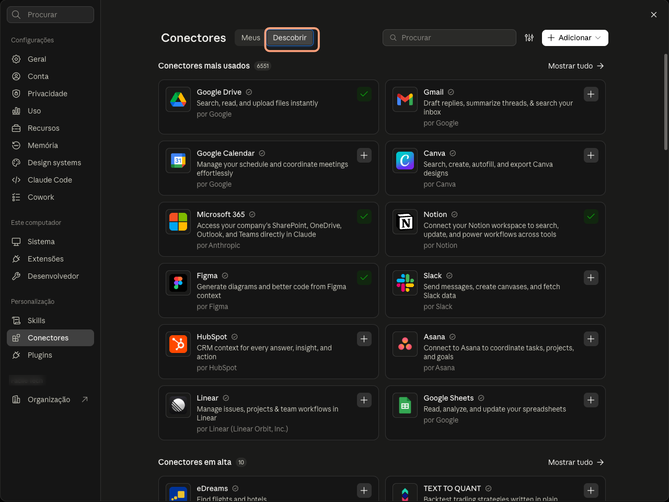Select Conectores in the sidebar
Viewport: 669px width, 502px height.
pos(50,338)
